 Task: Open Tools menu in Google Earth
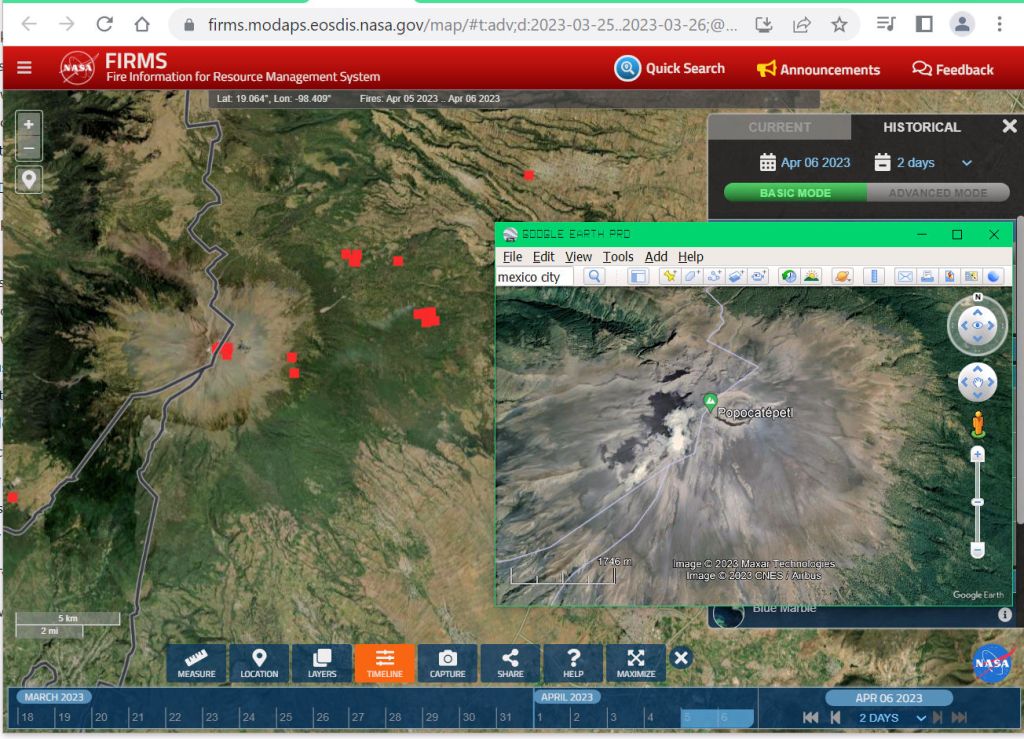point(617,257)
